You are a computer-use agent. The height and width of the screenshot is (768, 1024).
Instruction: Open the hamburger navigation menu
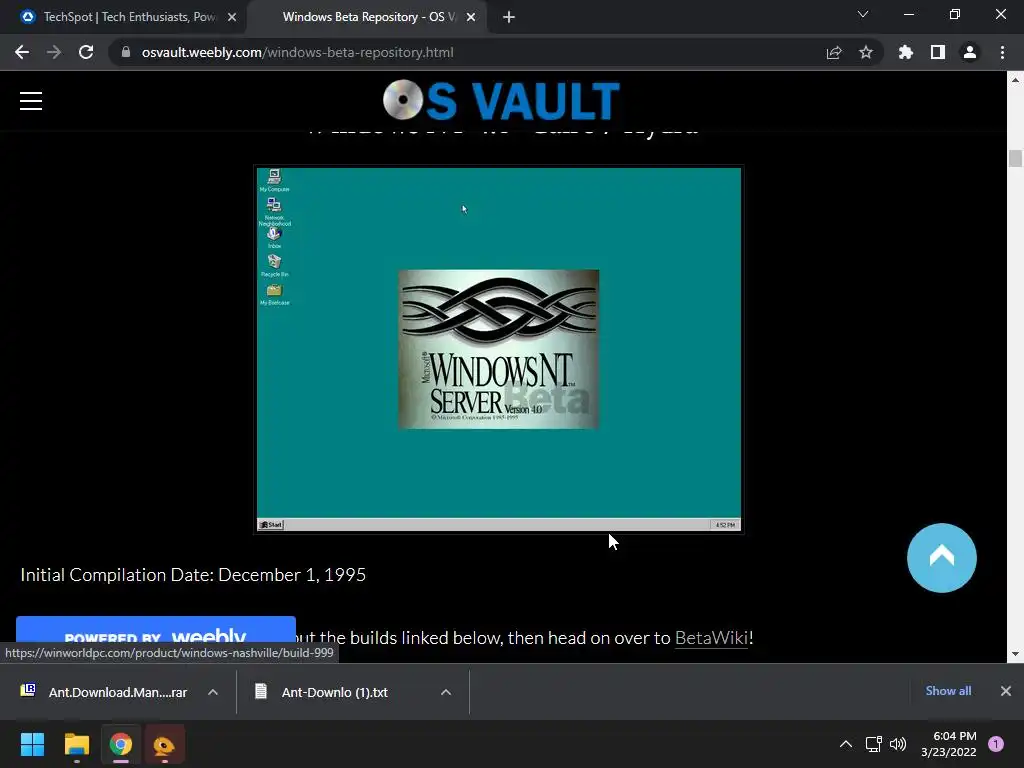pyautogui.click(x=31, y=101)
